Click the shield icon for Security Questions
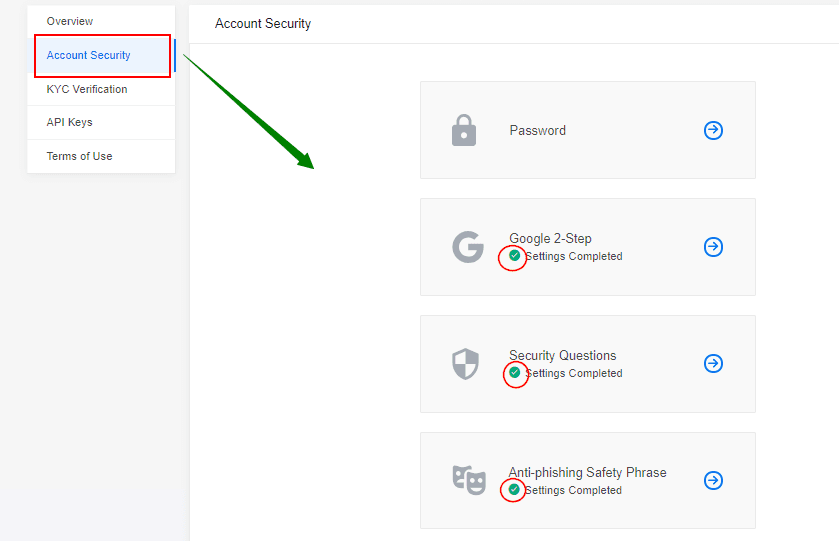The image size is (839, 541). pyautogui.click(x=466, y=364)
